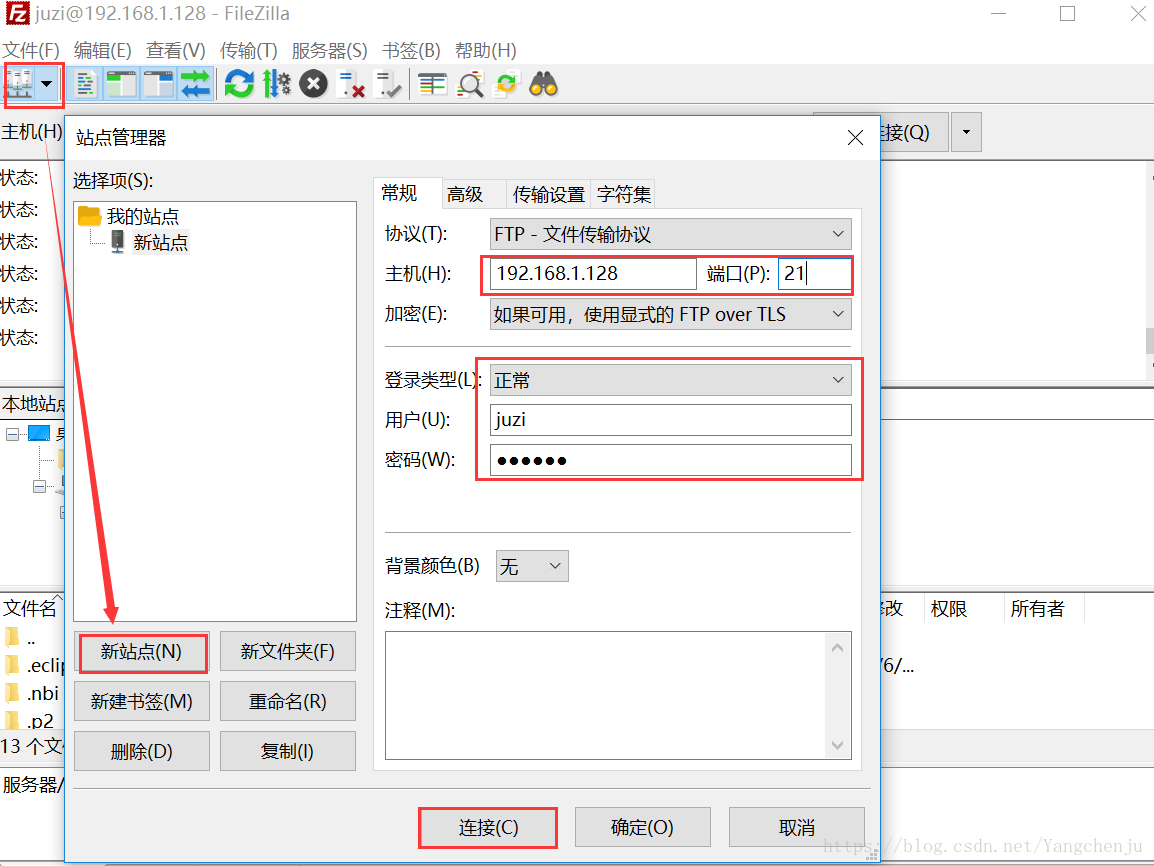The image size is (1154, 866).
Task: Click the 重命名(R) button
Action: point(288,701)
